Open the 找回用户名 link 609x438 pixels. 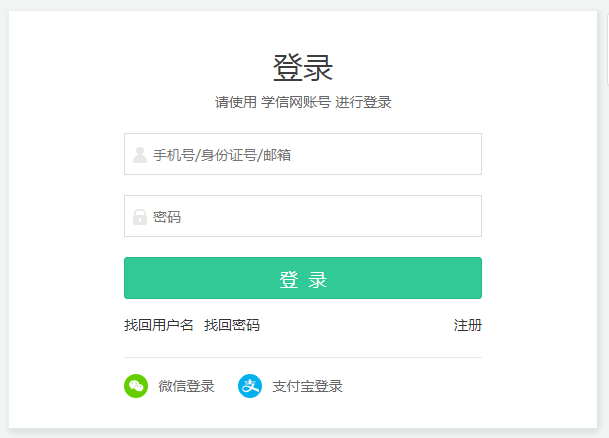coord(158,325)
